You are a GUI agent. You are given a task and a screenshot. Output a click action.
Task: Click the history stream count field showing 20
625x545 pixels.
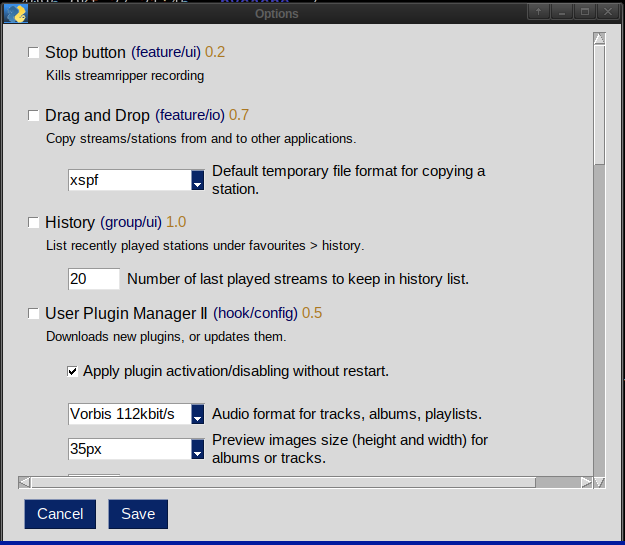click(x=93, y=279)
